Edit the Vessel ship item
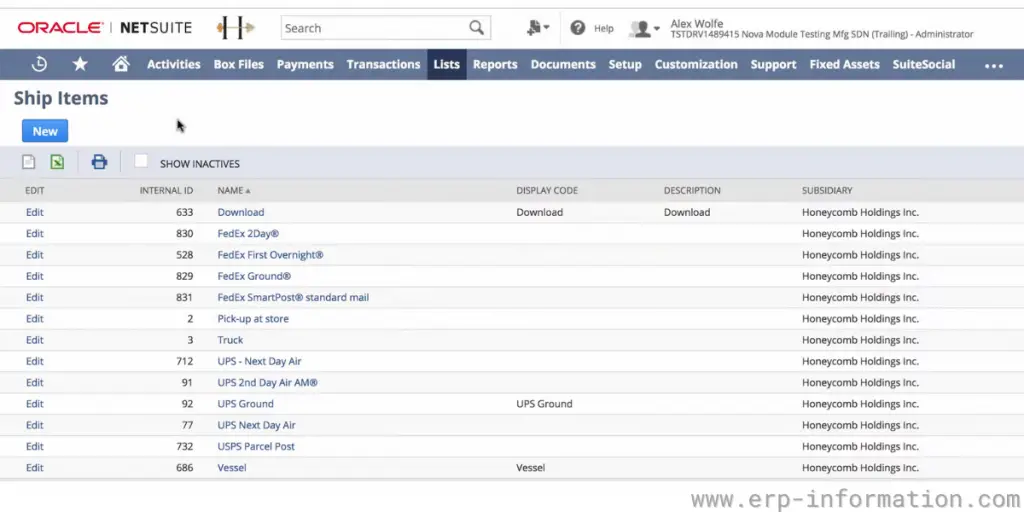 (x=35, y=468)
